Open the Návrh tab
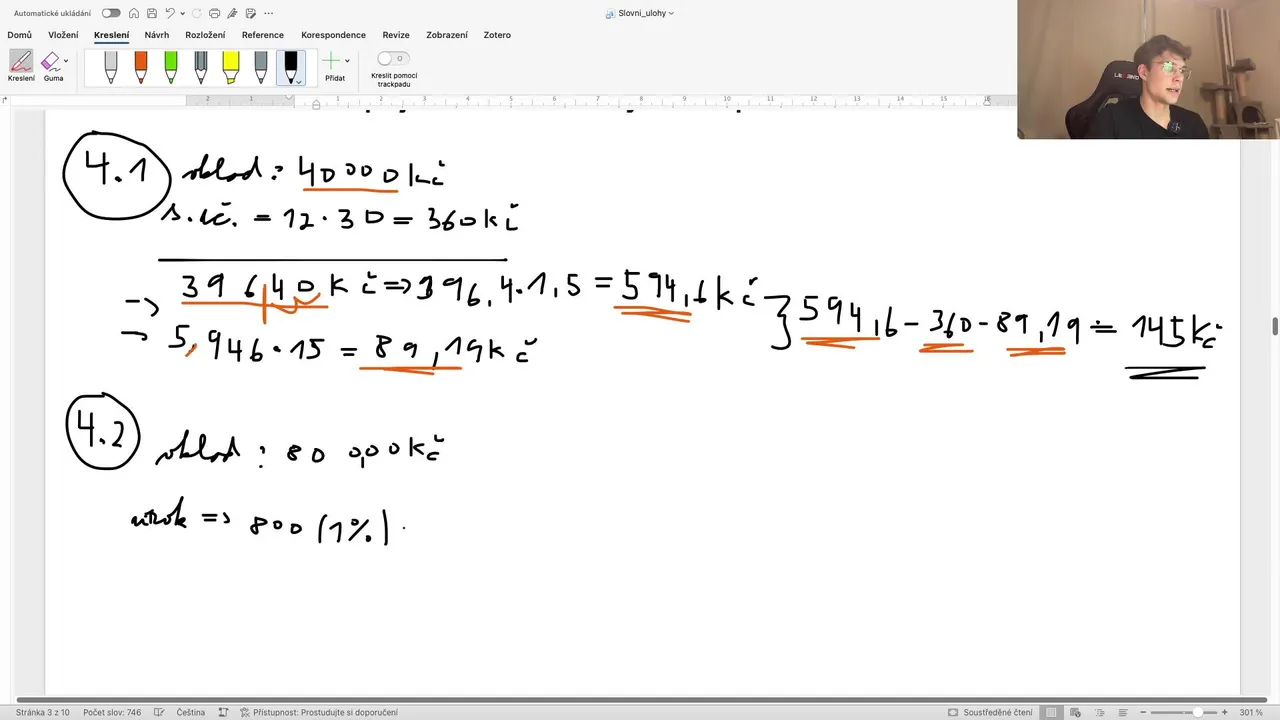Viewport: 1280px width, 720px height. (x=157, y=35)
